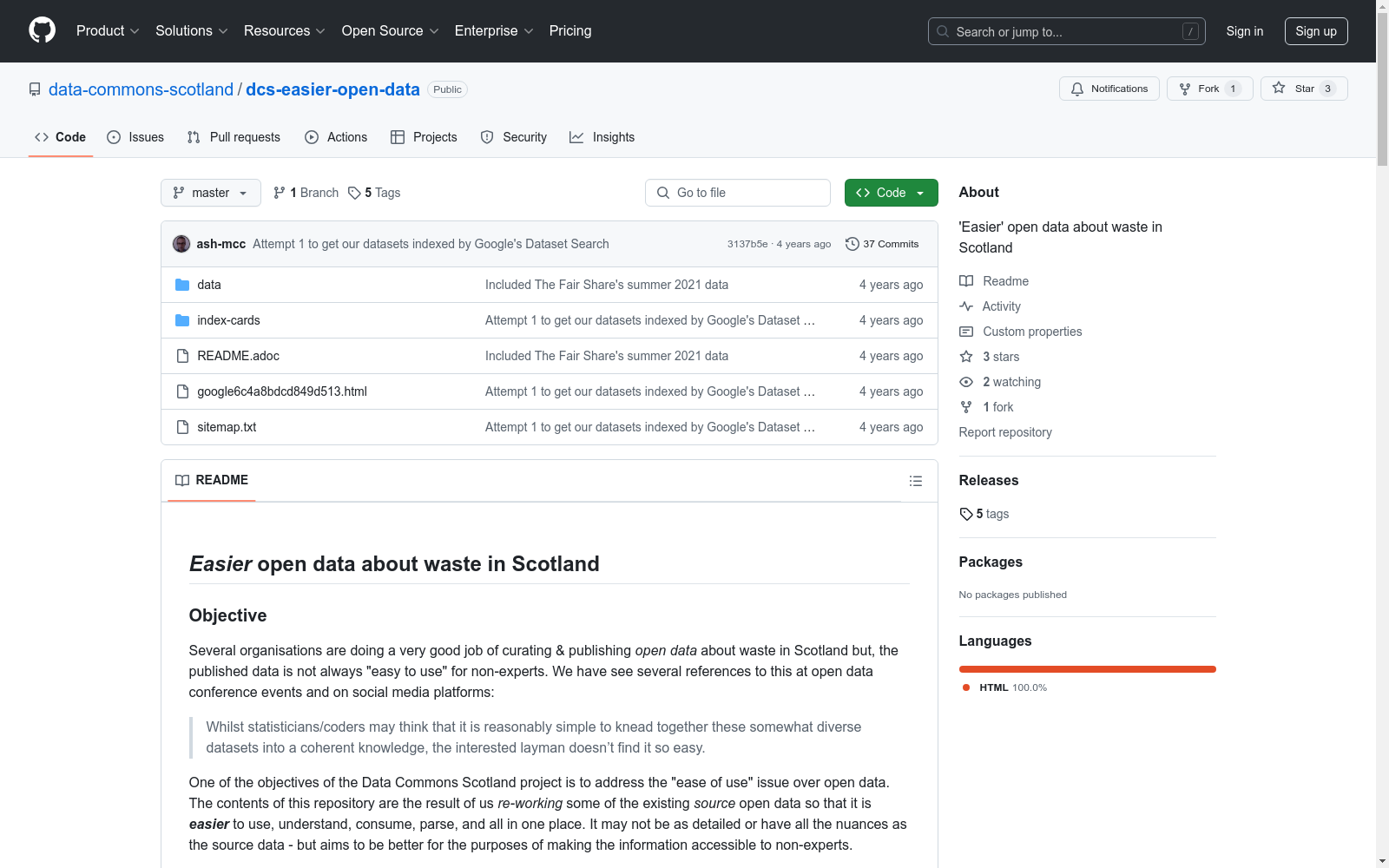
Task: Select the Code tab
Action: coord(60,137)
